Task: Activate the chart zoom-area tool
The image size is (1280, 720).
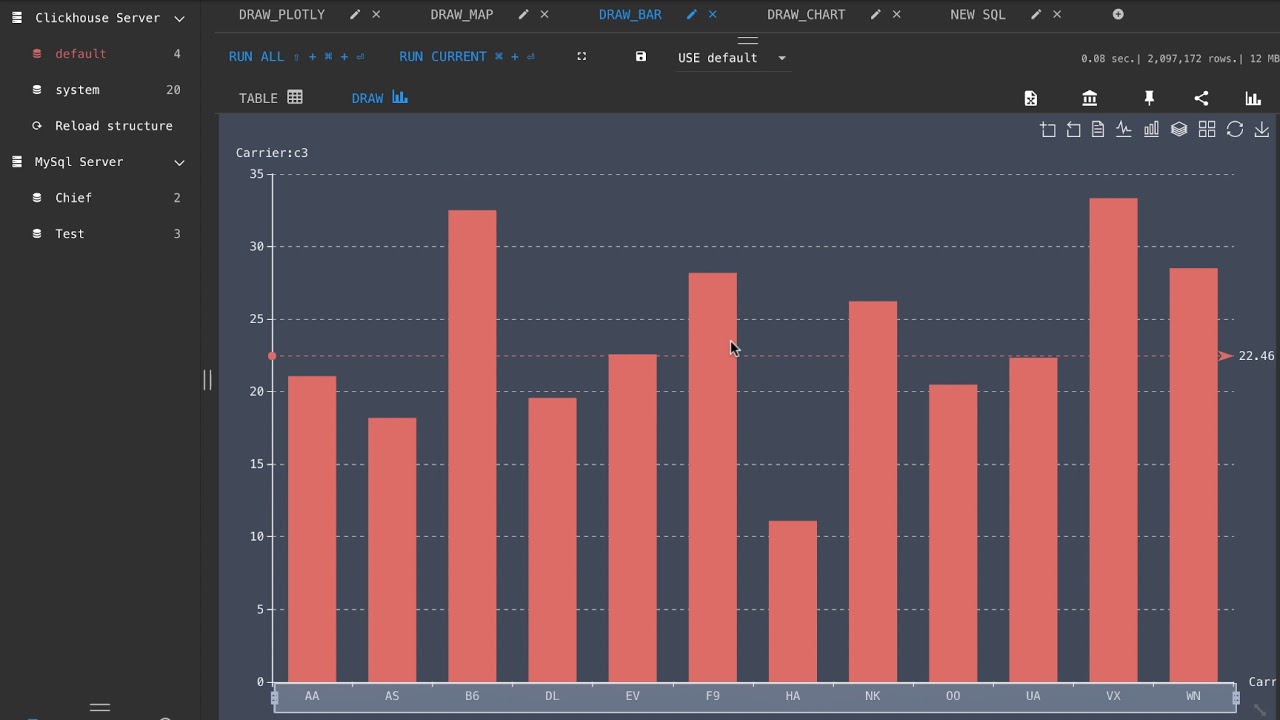Action: pos(1048,129)
